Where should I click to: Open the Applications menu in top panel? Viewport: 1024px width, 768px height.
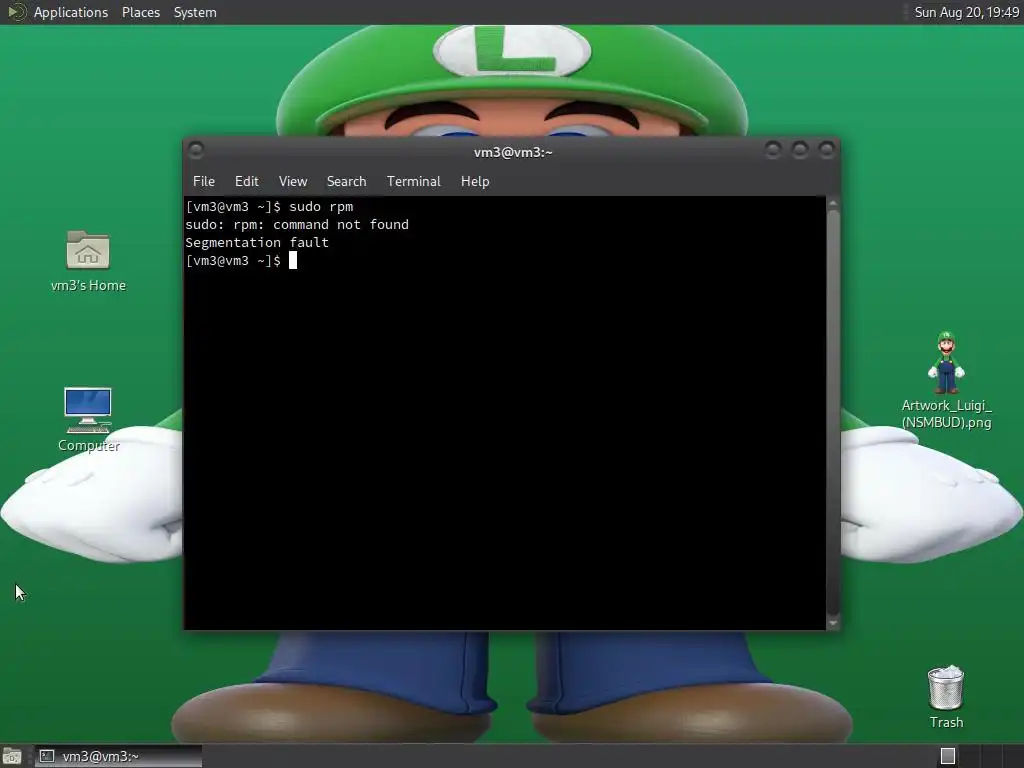pos(71,12)
